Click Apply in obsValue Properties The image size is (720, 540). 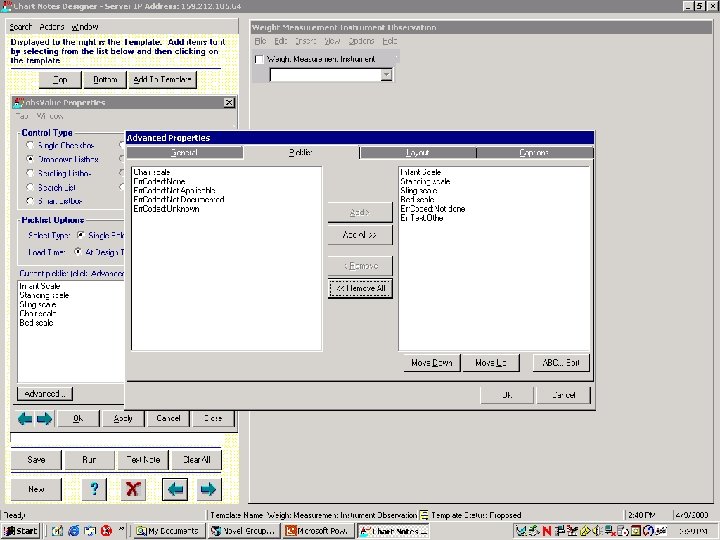coord(123,418)
